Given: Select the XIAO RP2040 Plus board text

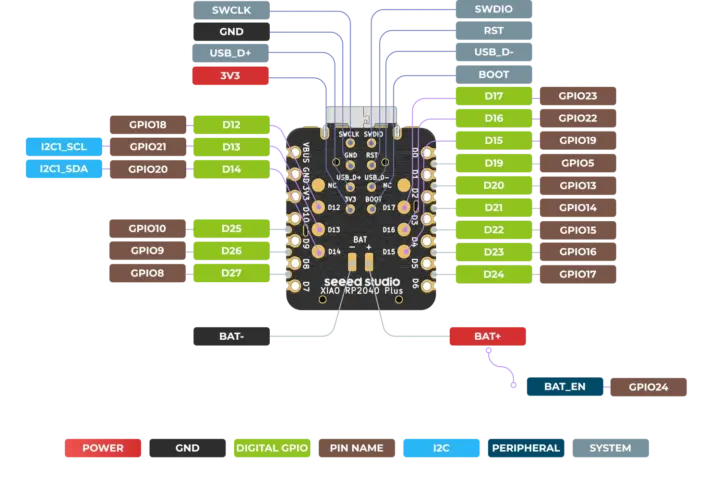Looking at the screenshot, I should [x=361, y=291].
